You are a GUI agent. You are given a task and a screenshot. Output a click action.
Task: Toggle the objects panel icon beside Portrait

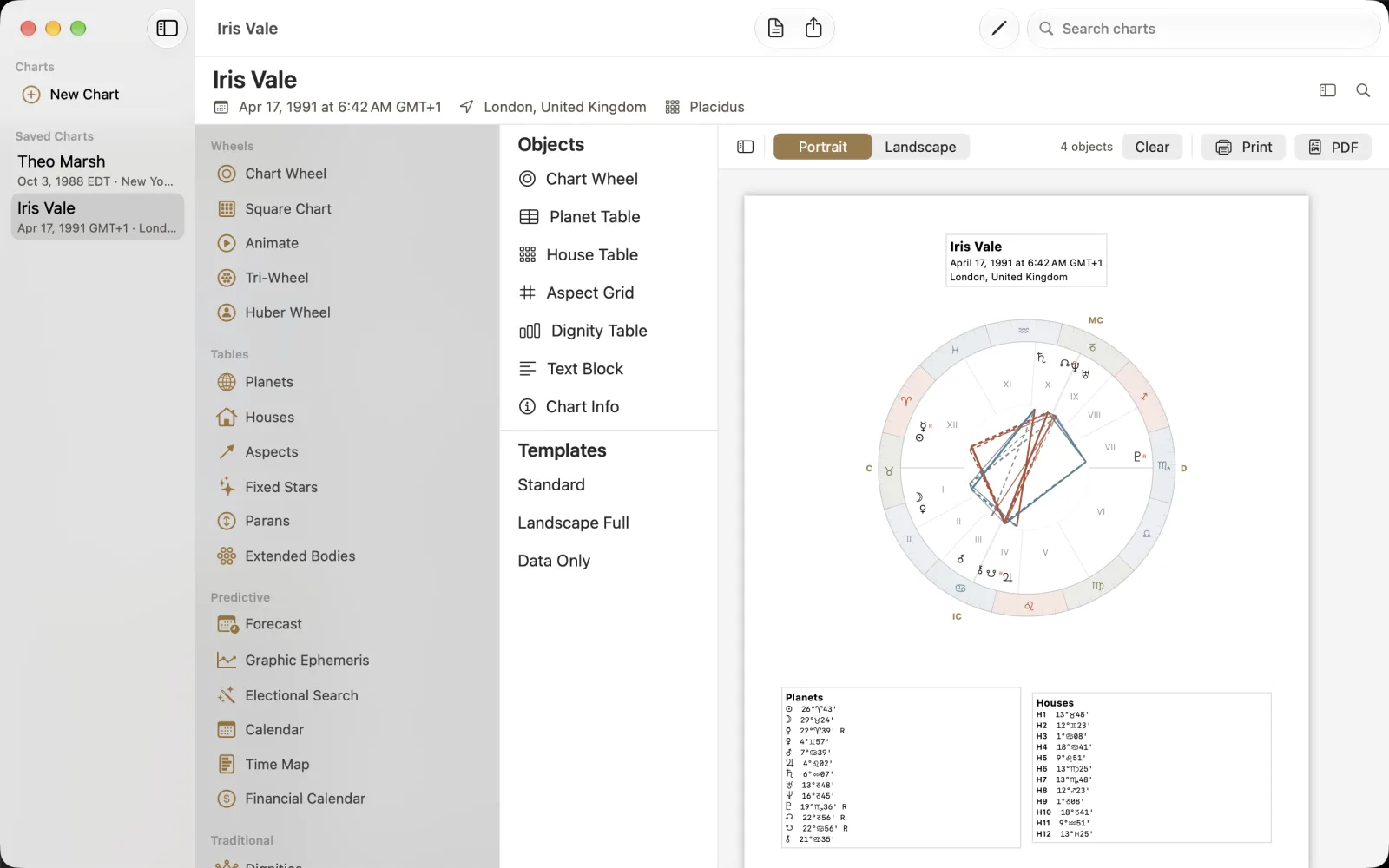pos(746,147)
